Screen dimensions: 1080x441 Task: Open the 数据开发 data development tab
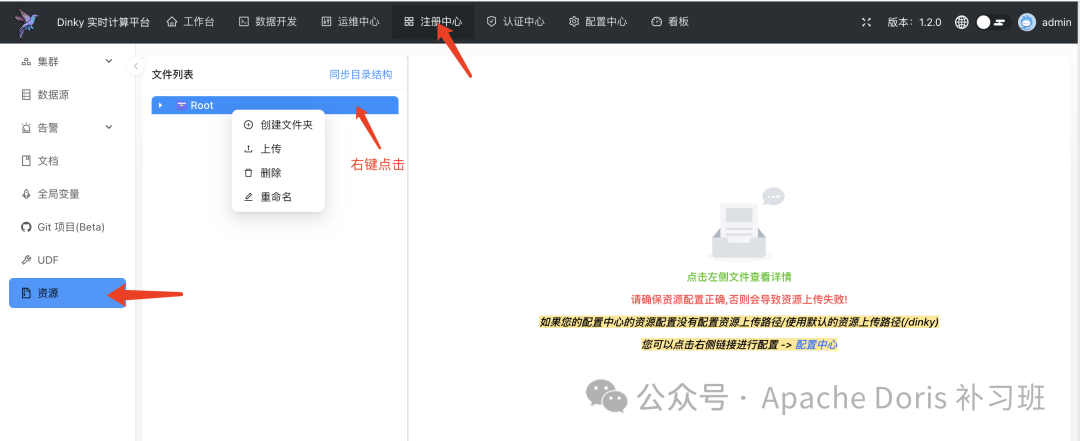point(267,21)
